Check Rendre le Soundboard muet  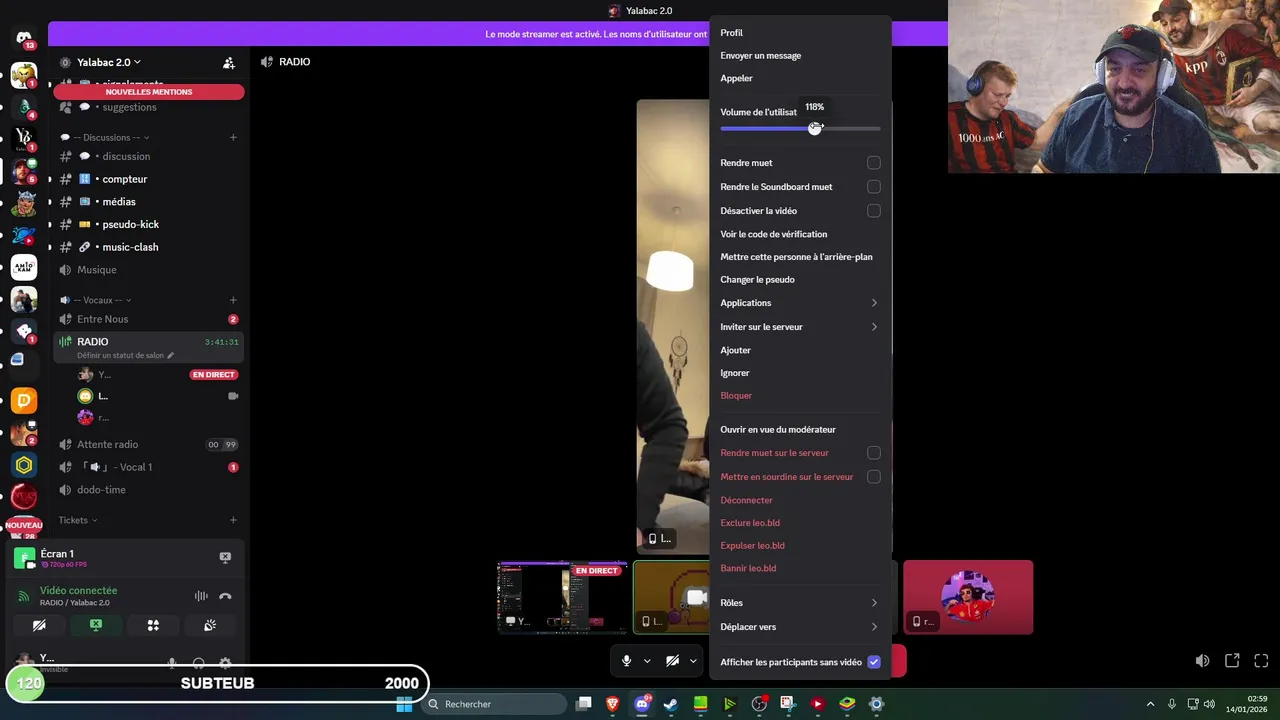point(874,187)
